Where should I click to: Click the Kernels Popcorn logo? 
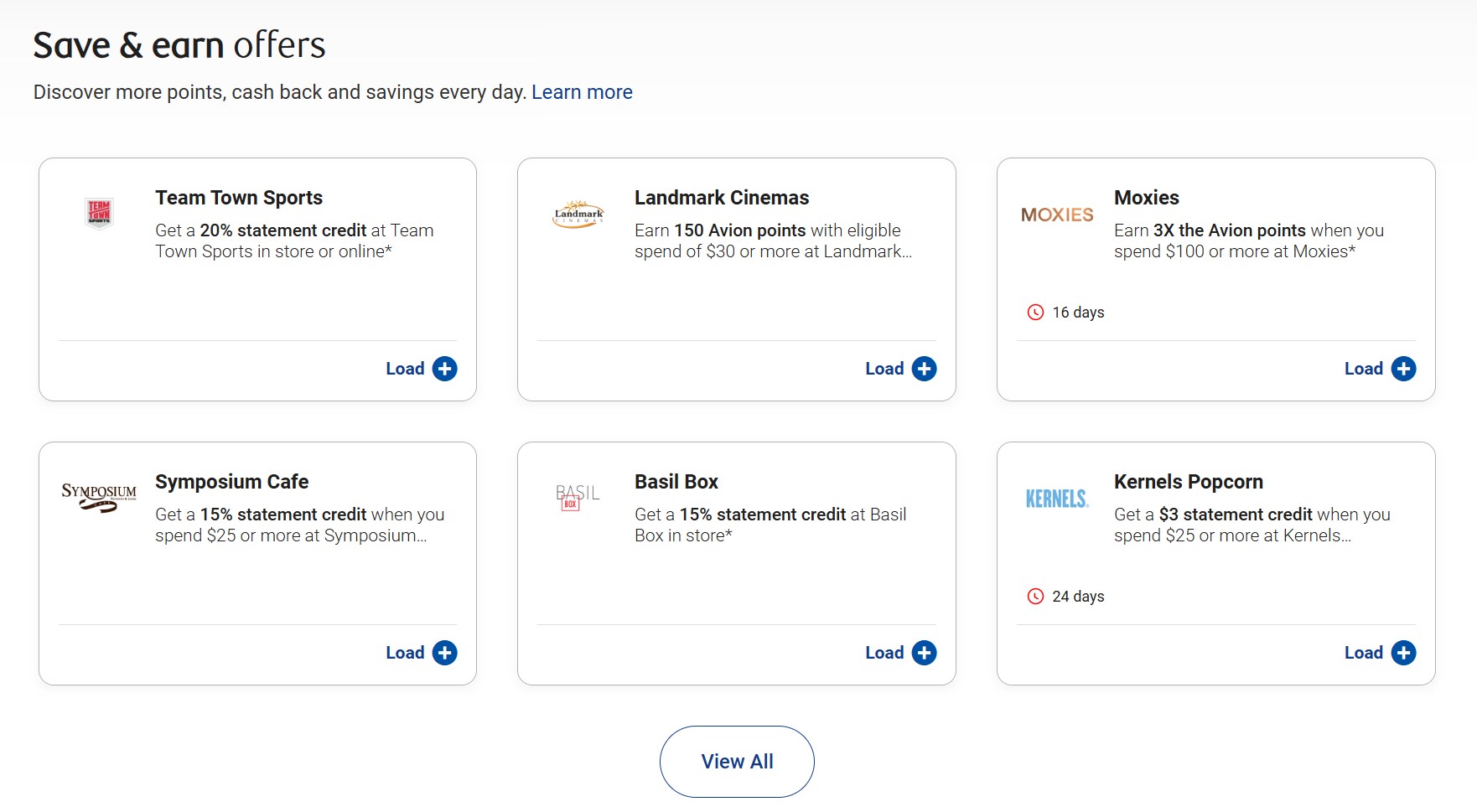[1058, 498]
